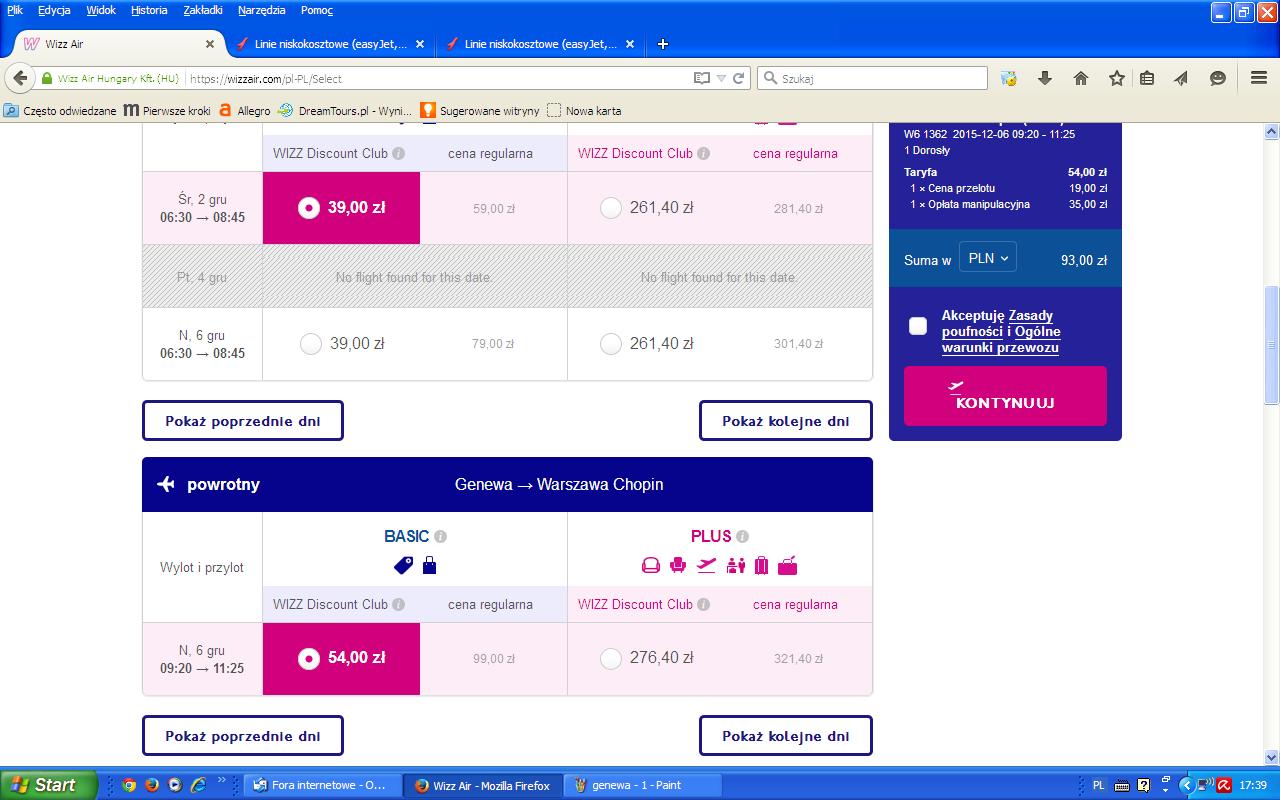Image resolution: width=1280 pixels, height=800 pixels.
Task: Open the Historia menu
Action: pos(149,10)
